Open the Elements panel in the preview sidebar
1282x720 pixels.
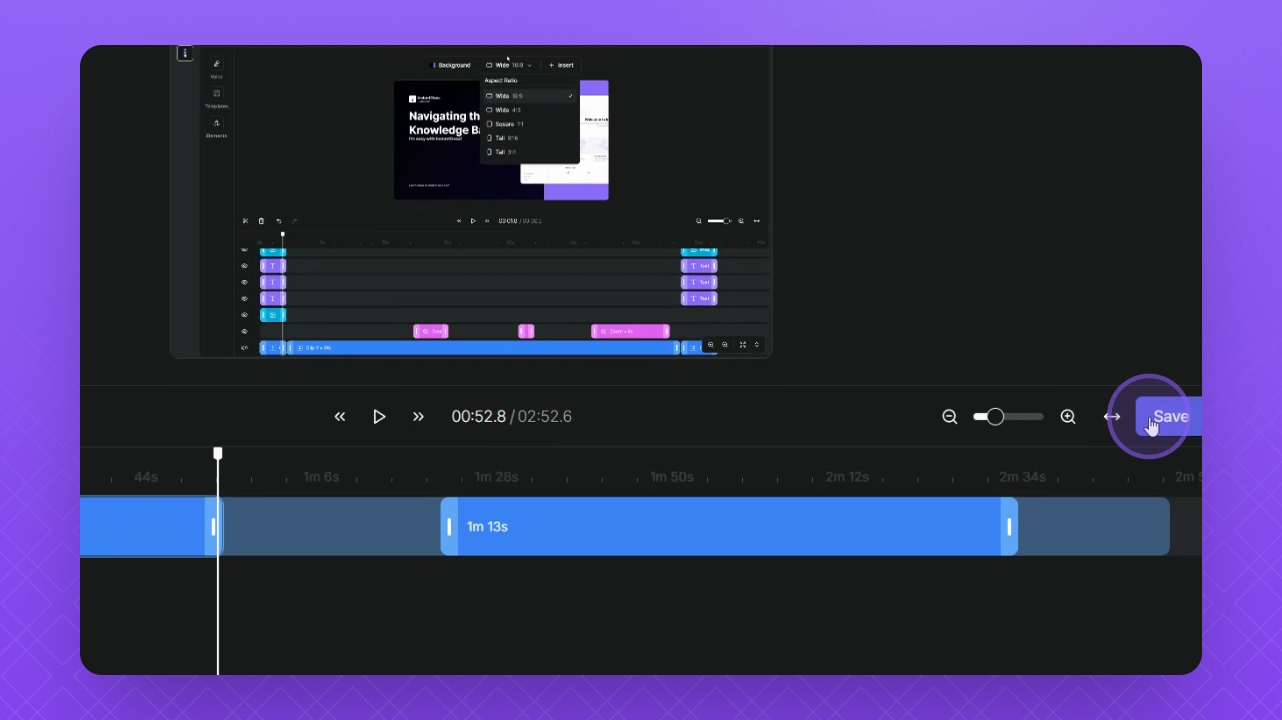click(x=217, y=128)
